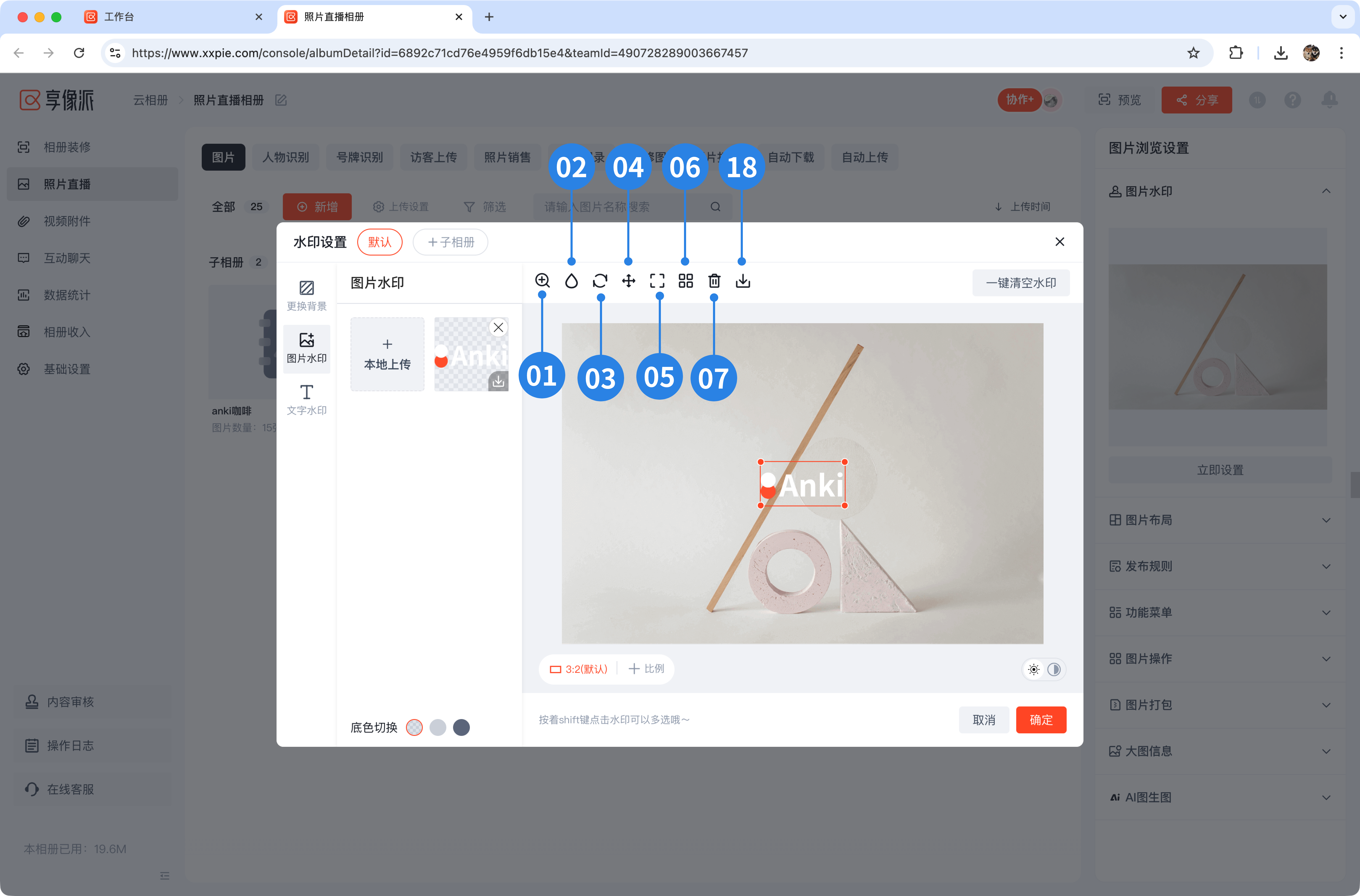Image resolution: width=1360 pixels, height=896 pixels.
Task: Remove the Anki watermark thumbnail
Action: click(x=498, y=327)
